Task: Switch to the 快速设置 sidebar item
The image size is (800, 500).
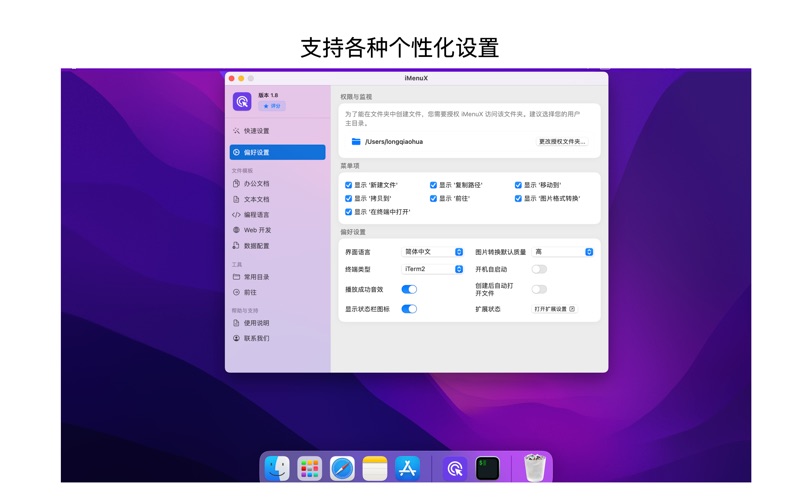Action: 256,131
